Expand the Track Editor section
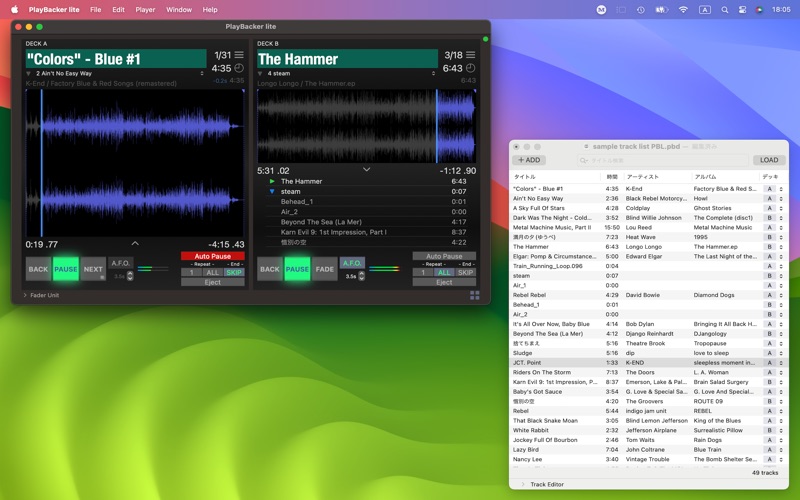The image size is (800, 500). point(522,484)
